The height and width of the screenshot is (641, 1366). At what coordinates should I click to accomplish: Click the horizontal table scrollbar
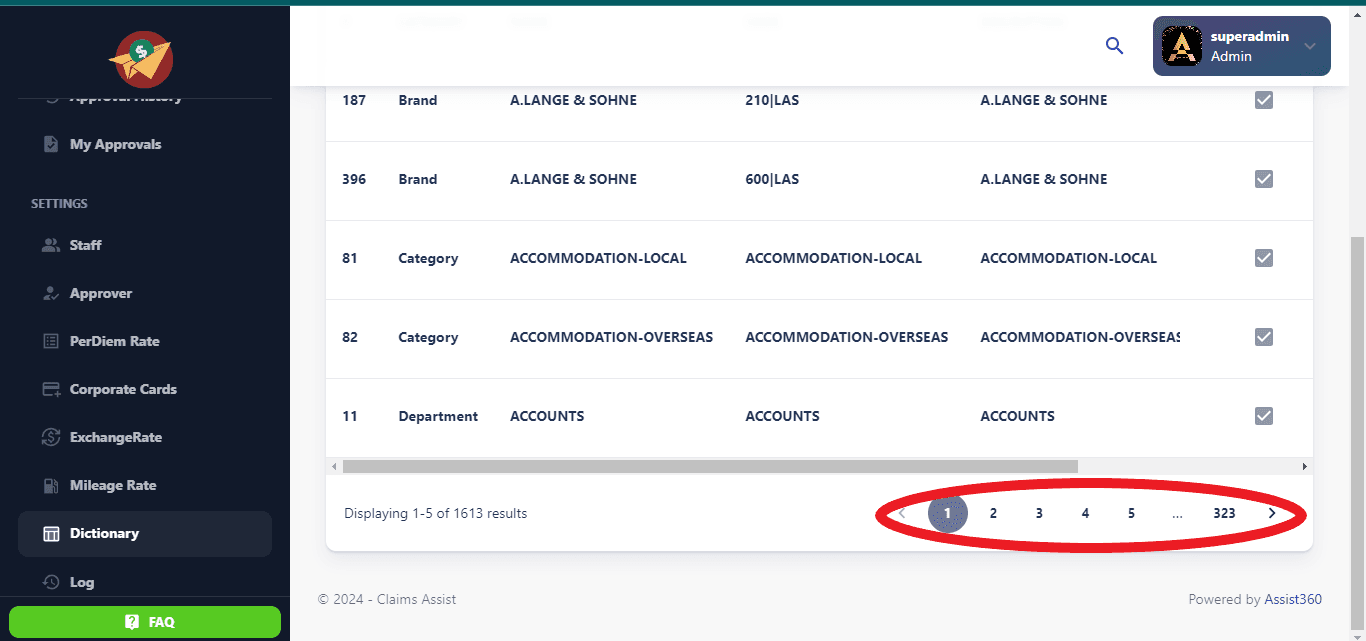(710, 467)
